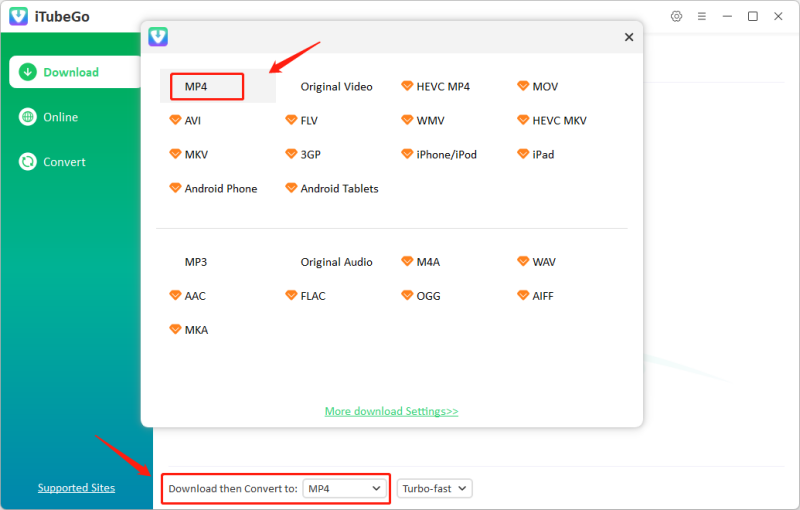This screenshot has width=800, height=510.
Task: Choose Android Tablets preset
Action: [x=339, y=189]
